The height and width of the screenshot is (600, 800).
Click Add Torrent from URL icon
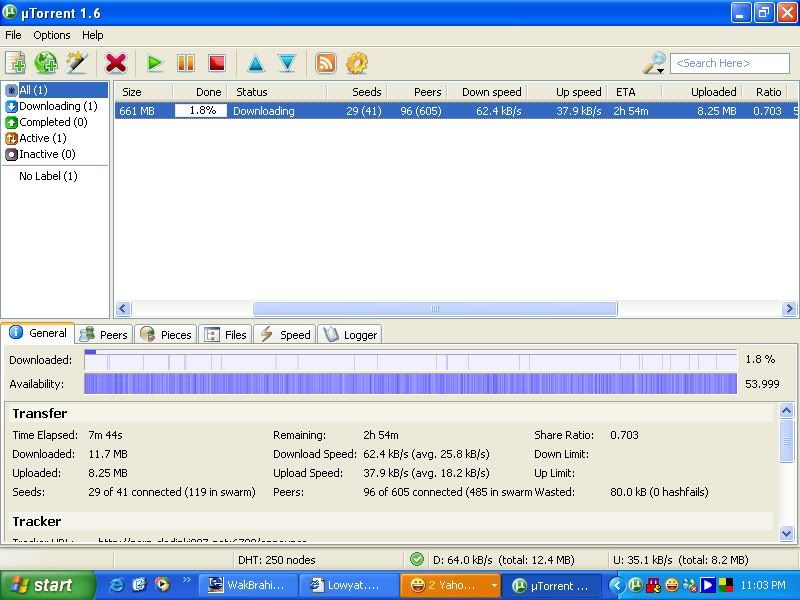(x=45, y=63)
